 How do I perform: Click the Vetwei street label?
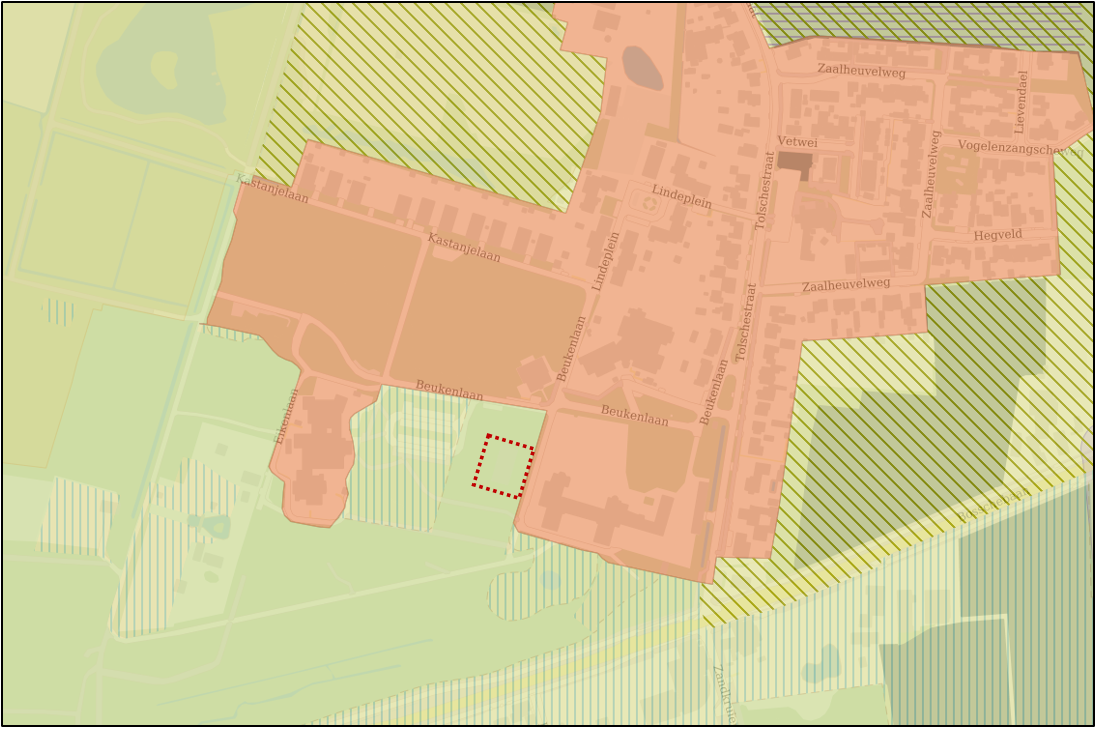(797, 142)
